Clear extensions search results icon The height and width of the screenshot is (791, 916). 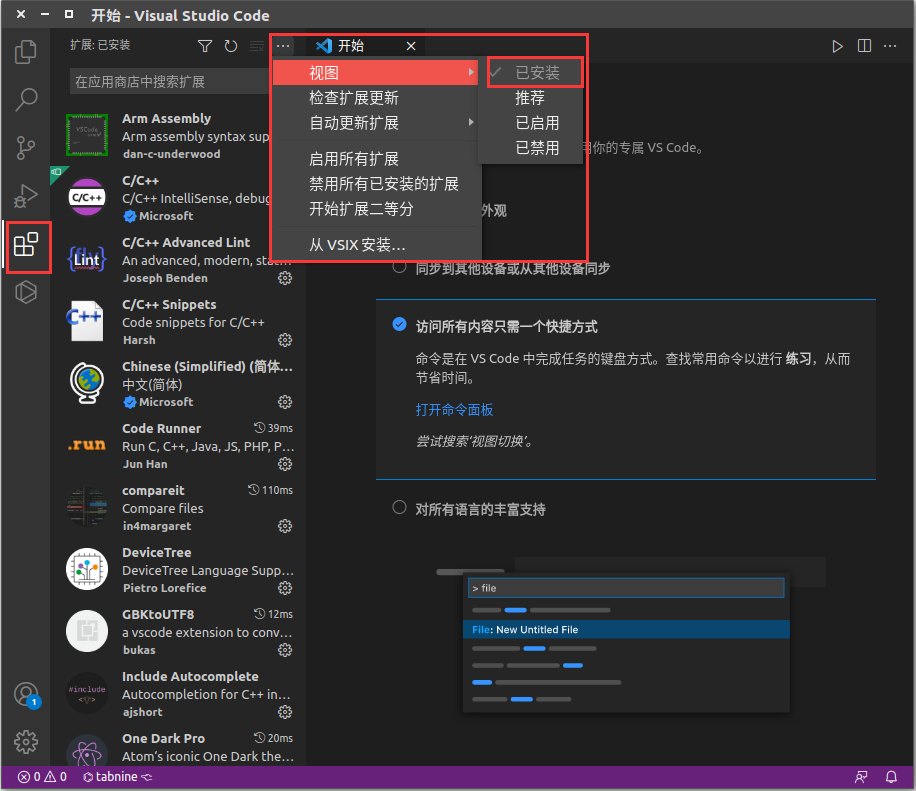257,46
